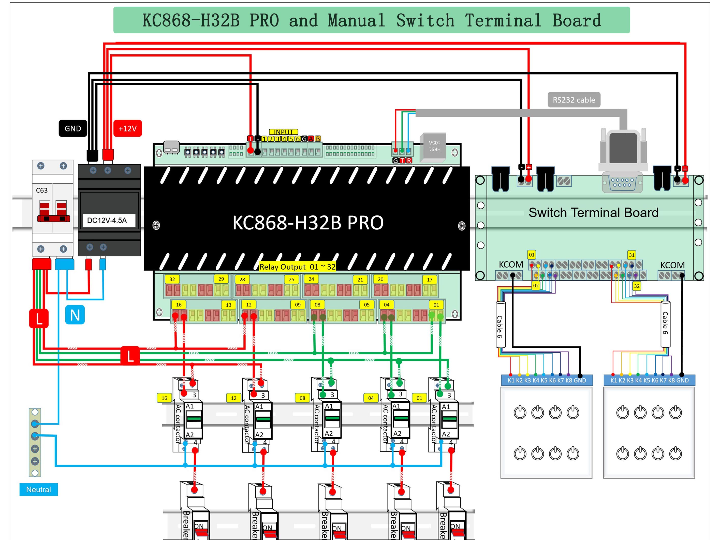Click the red L terminal under the C63 breaker

(41, 264)
